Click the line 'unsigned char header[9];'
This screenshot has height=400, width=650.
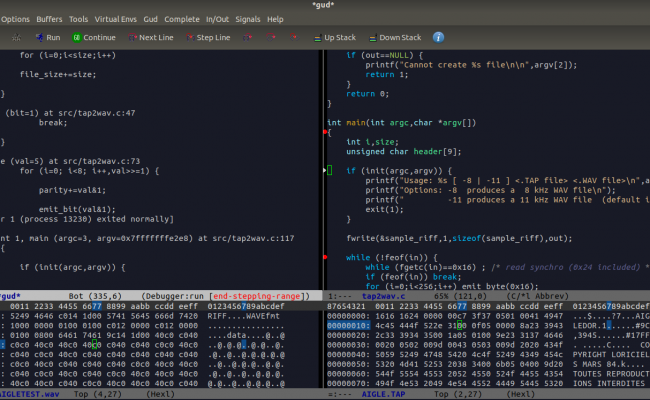(x=404, y=152)
